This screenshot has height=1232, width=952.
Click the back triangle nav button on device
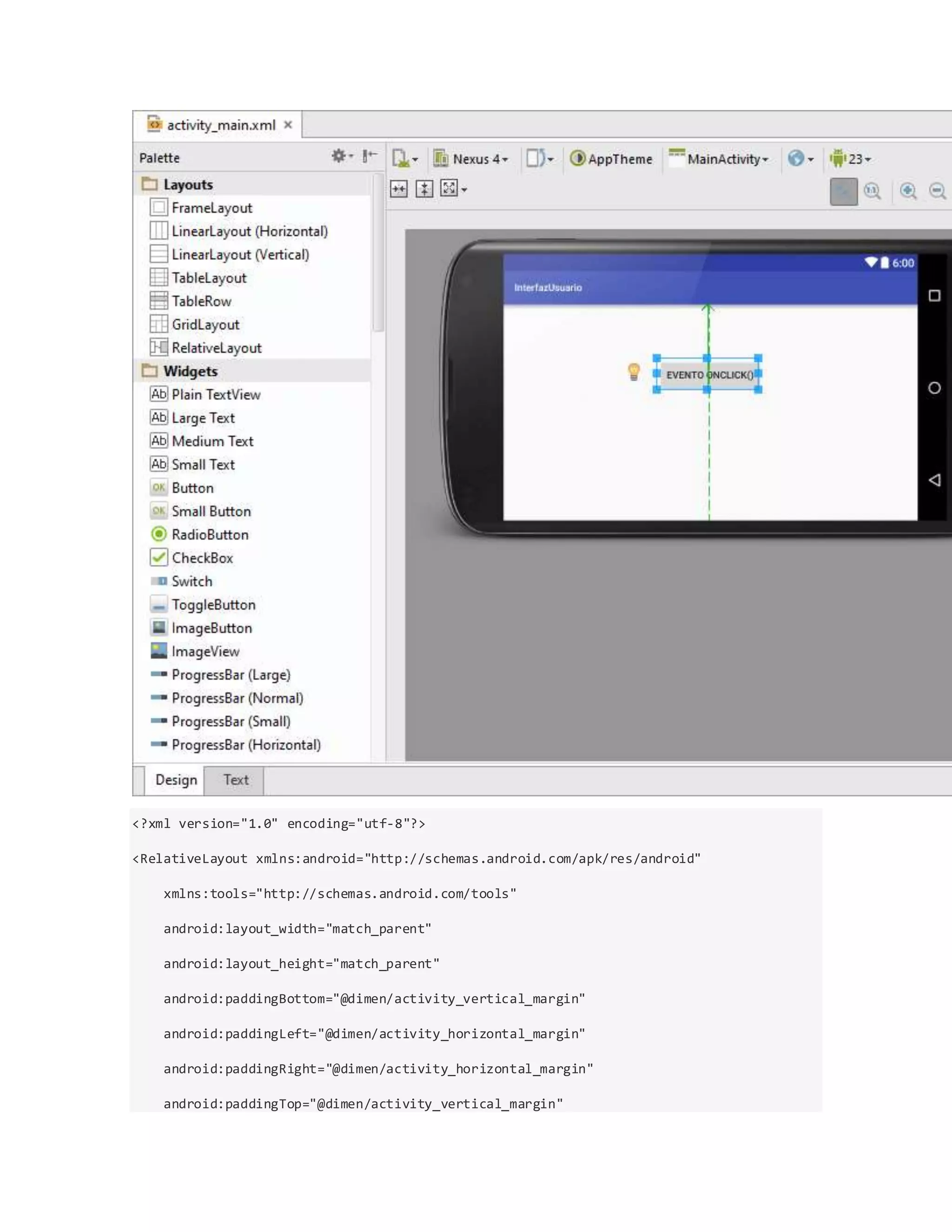click(934, 480)
